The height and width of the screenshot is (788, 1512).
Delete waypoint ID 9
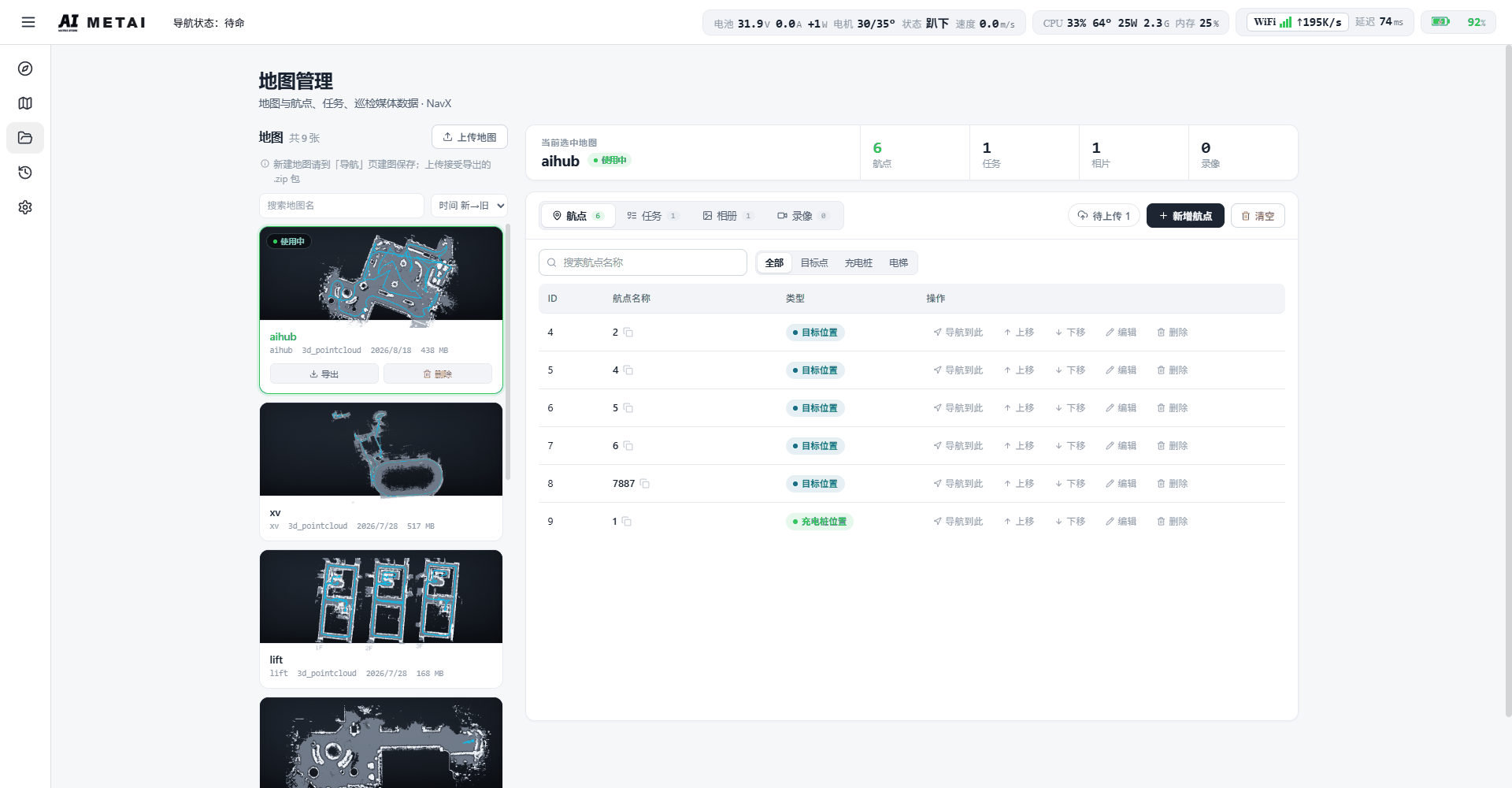tap(1173, 522)
